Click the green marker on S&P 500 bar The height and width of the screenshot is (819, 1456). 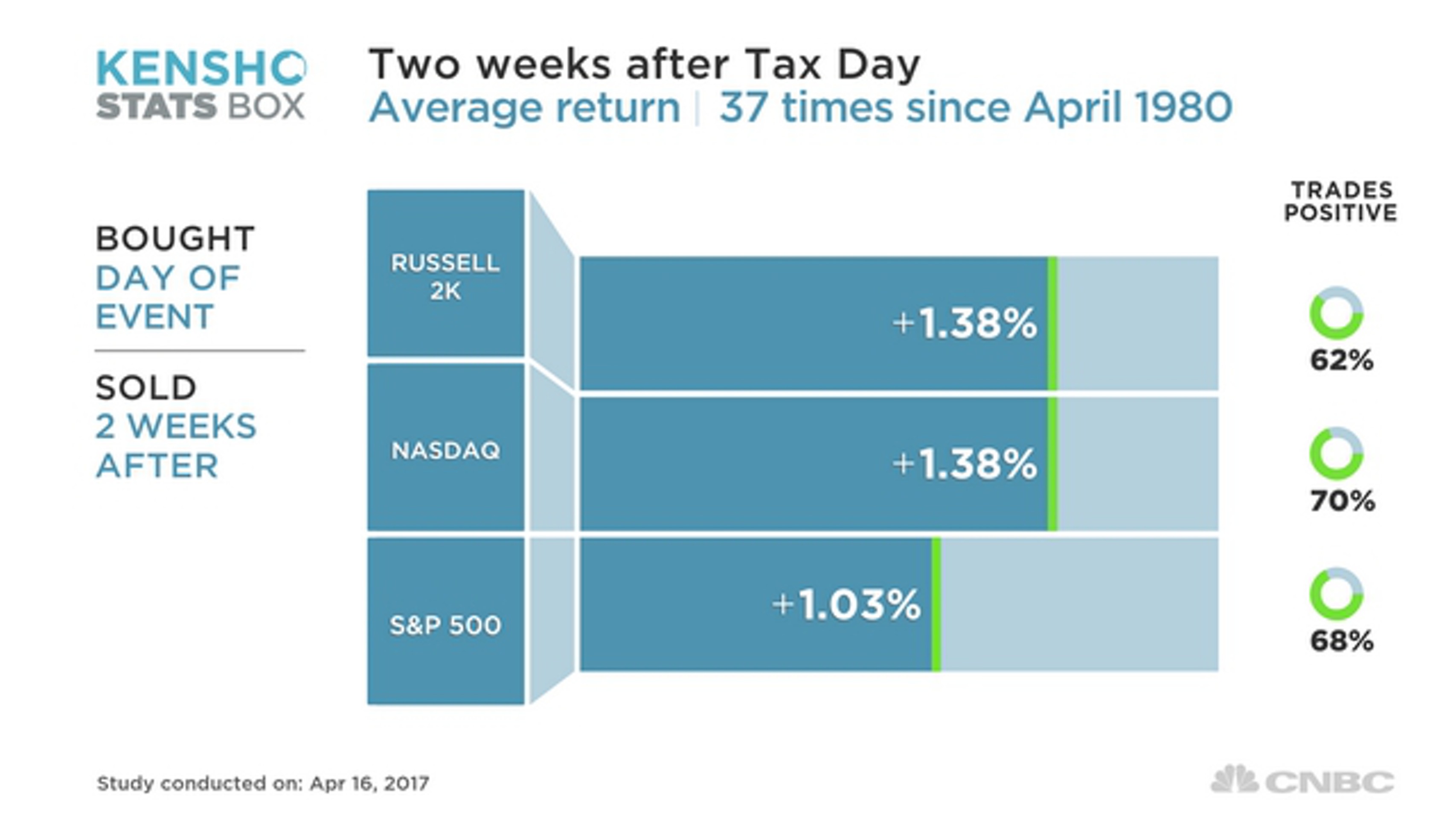pyautogui.click(x=936, y=604)
